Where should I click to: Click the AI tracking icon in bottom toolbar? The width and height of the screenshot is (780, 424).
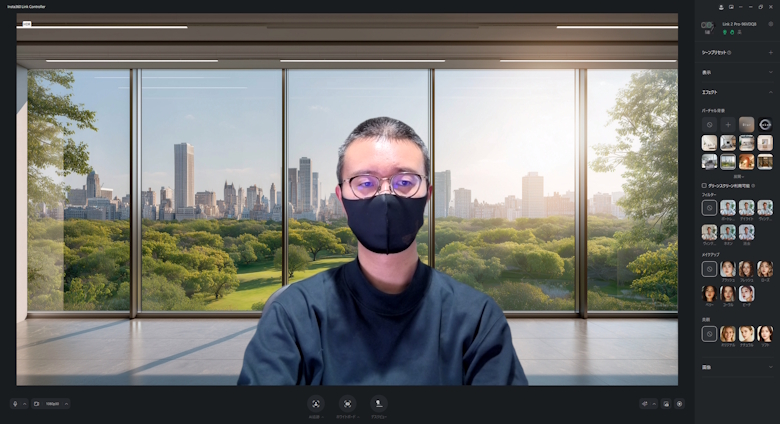click(x=316, y=404)
